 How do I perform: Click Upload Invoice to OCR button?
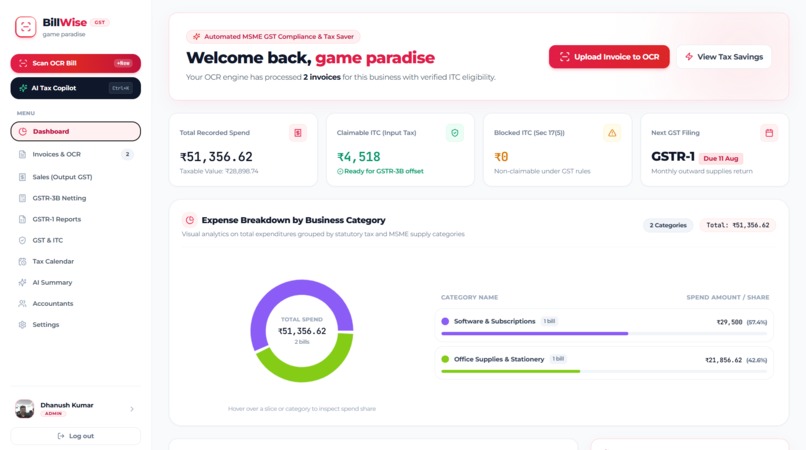click(609, 57)
